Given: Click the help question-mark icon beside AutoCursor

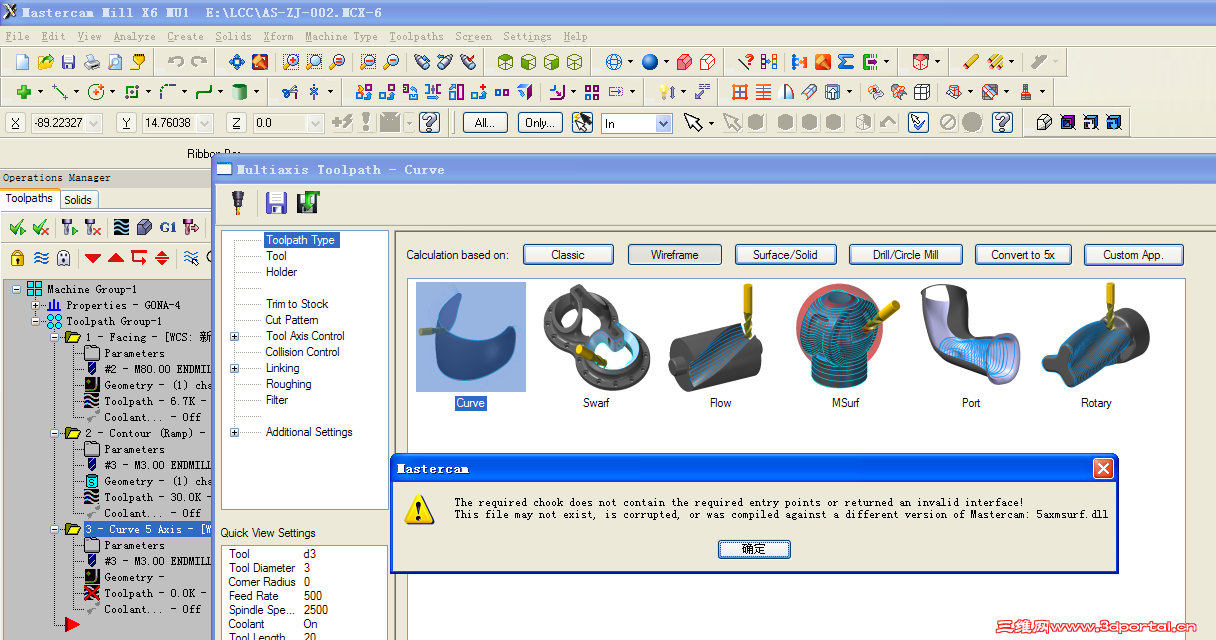Looking at the screenshot, I should click(x=430, y=123).
